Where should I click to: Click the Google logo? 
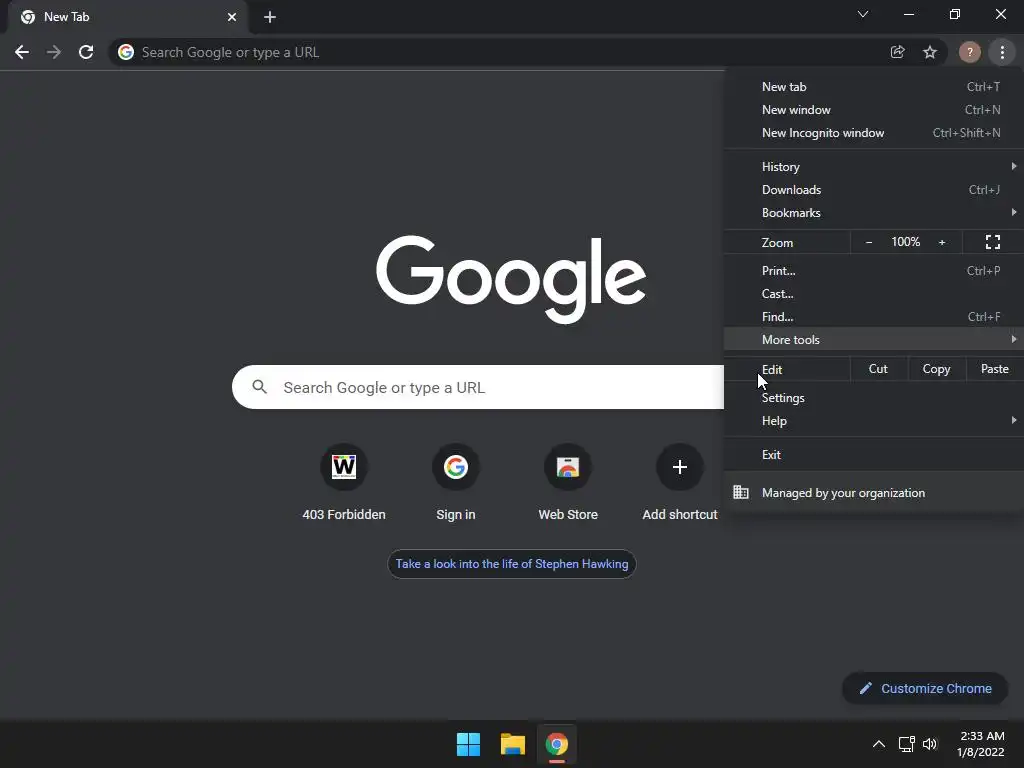click(x=511, y=280)
